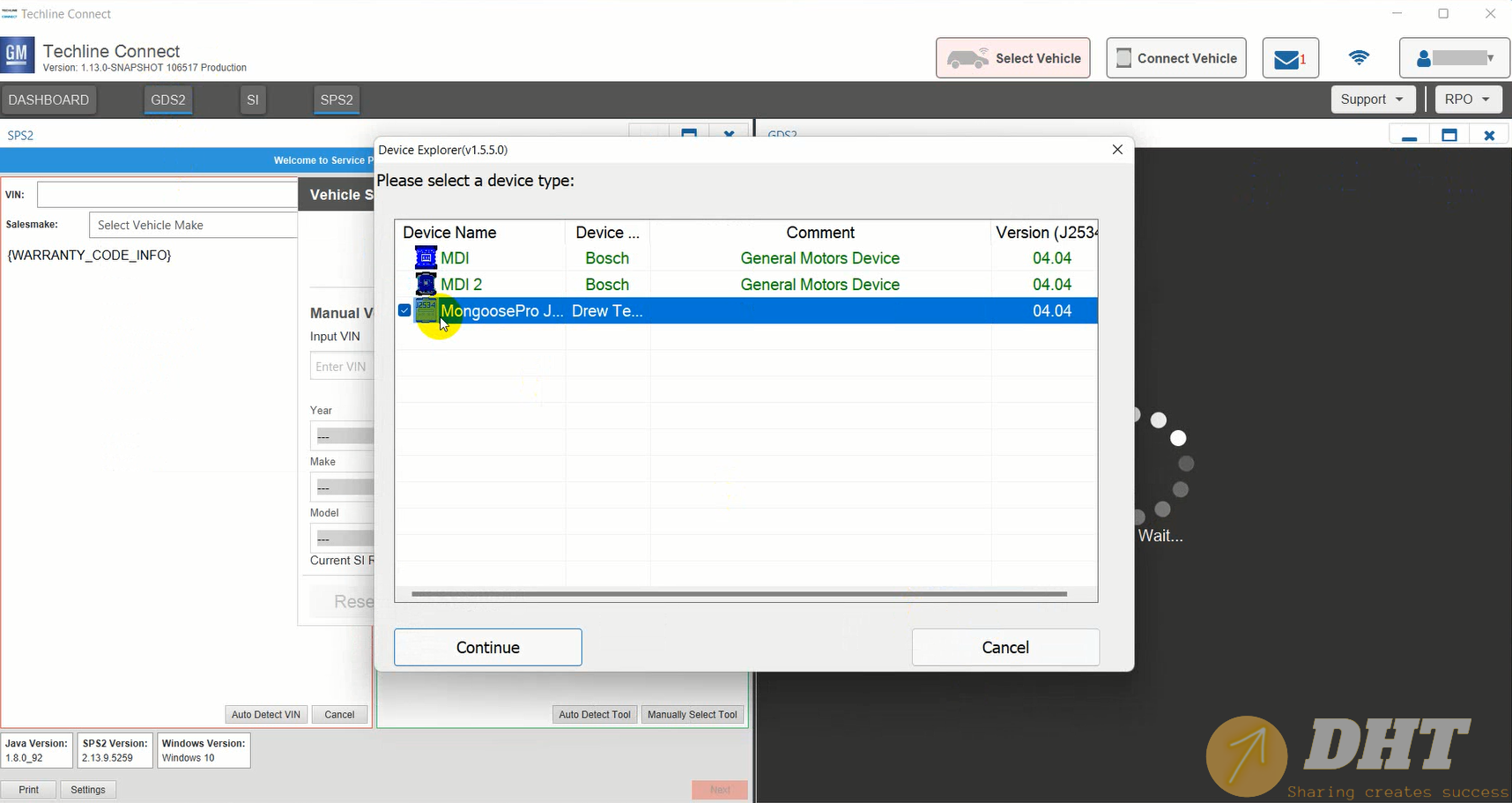Image resolution: width=1512 pixels, height=803 pixels.
Task: Expand the RPO dropdown menu
Action: [1467, 100]
